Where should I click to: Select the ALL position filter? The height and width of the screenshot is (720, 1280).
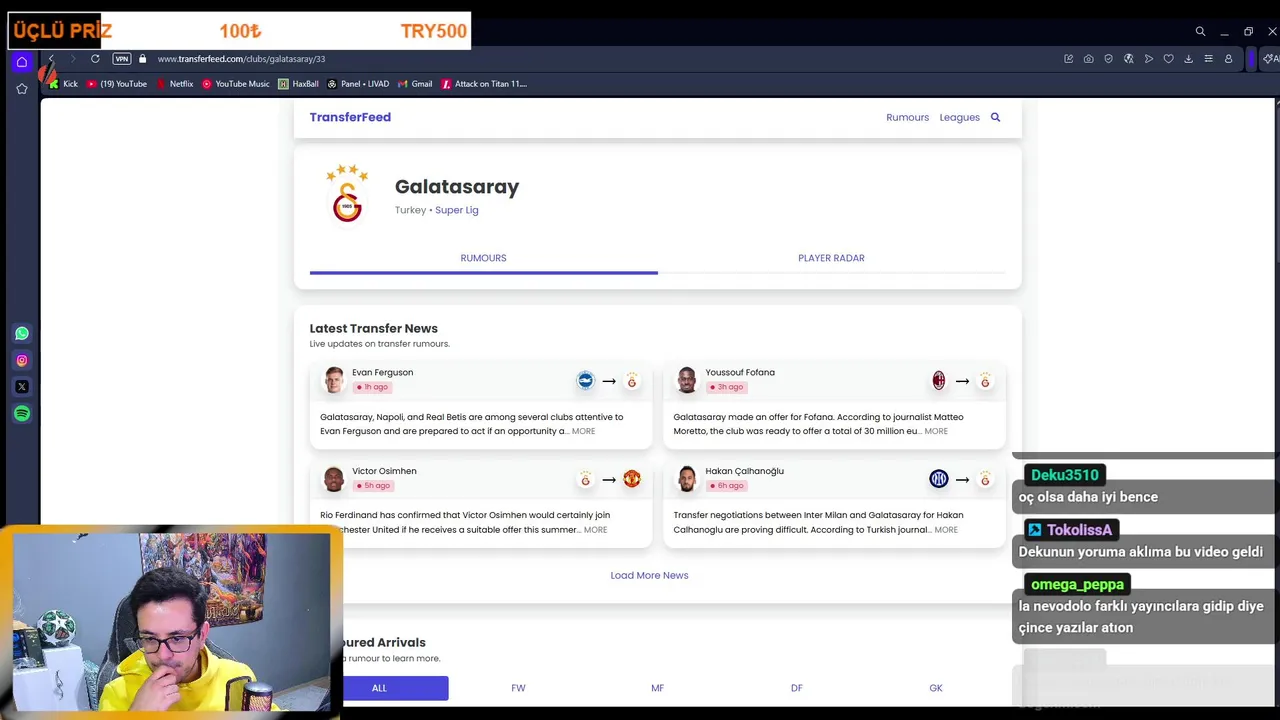pyautogui.click(x=379, y=688)
